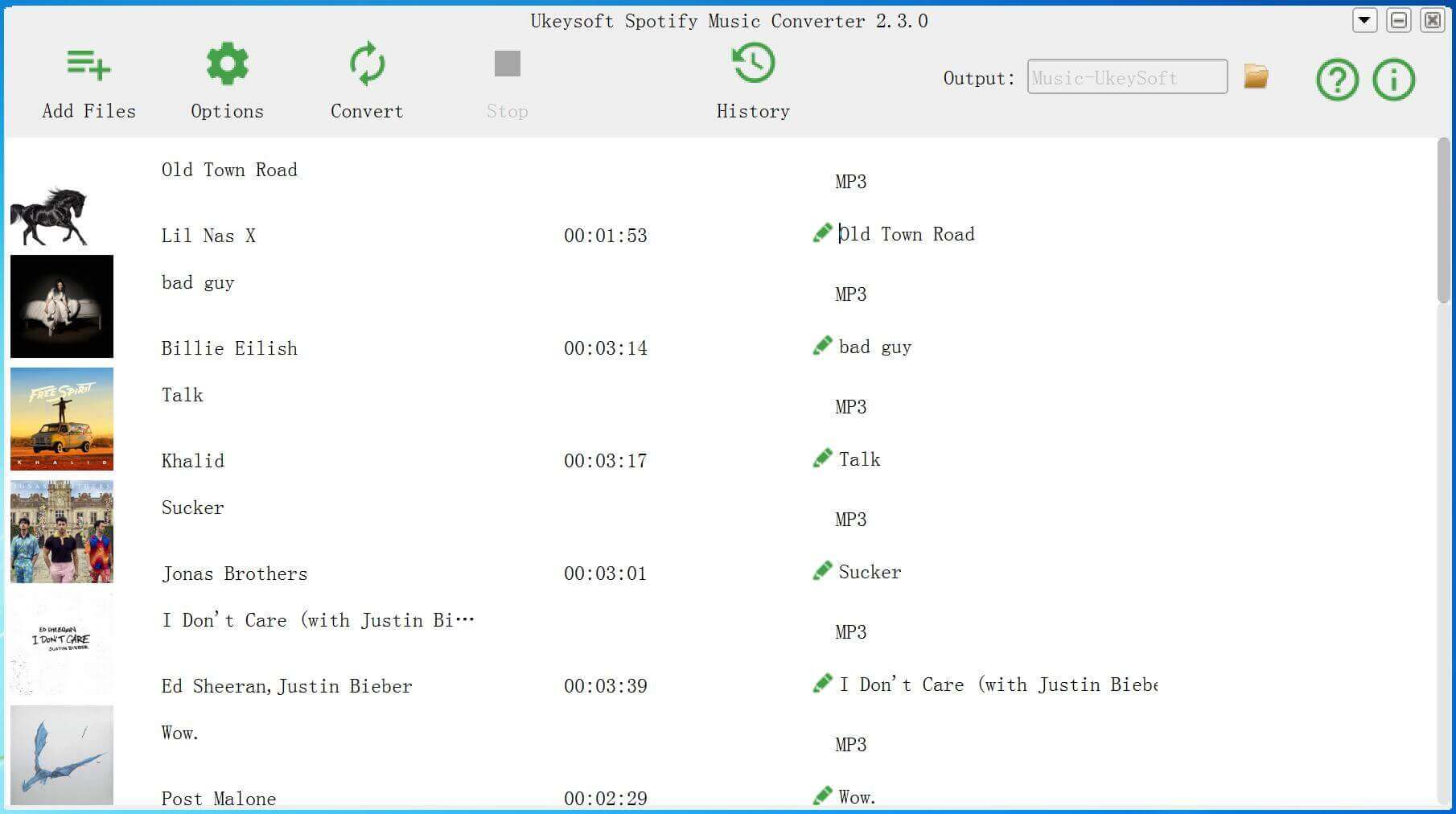
Task: Click the song title Old Town Road on the left
Action: (229, 170)
